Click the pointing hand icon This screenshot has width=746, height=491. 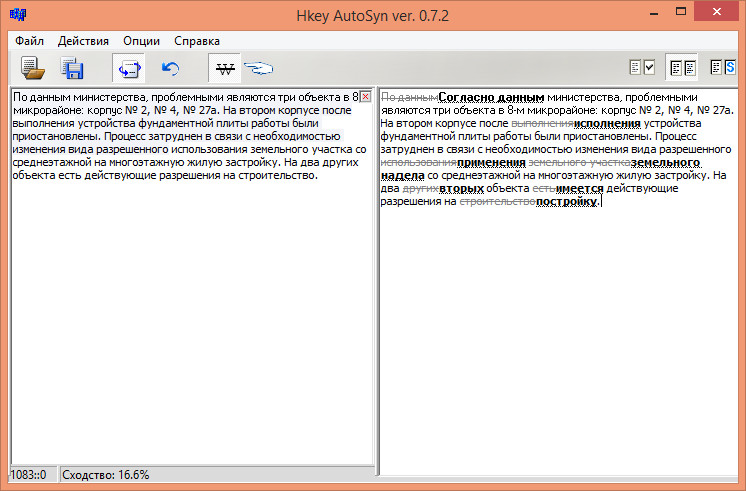[260, 69]
